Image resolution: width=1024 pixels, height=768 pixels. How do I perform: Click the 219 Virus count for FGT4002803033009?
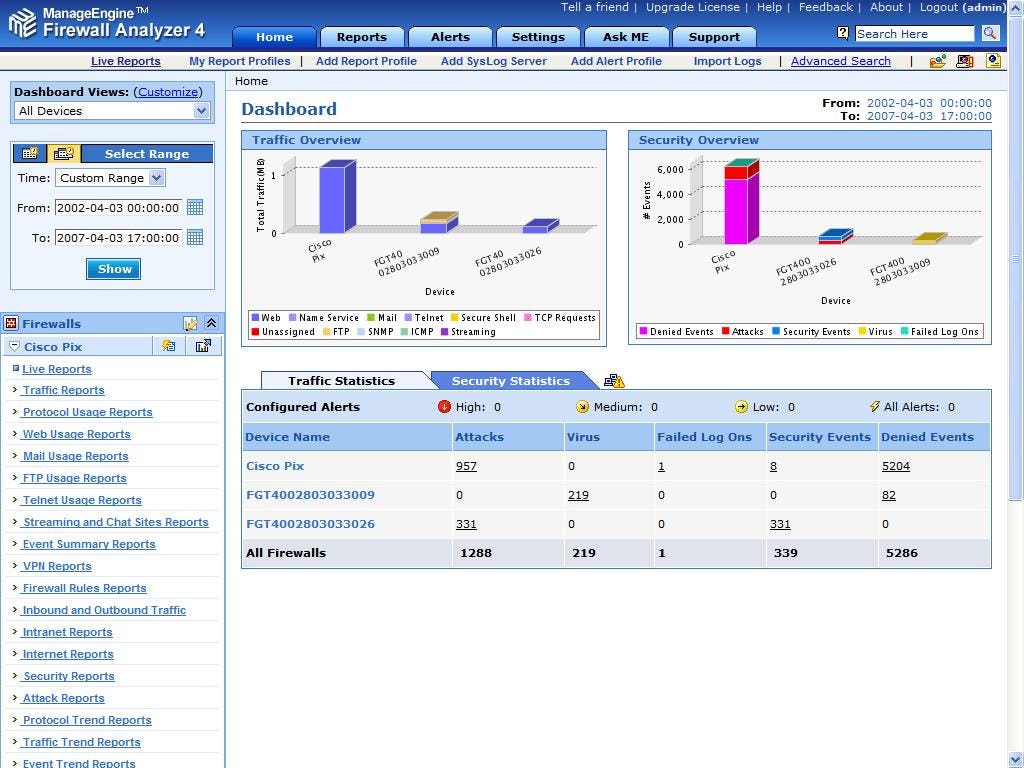click(578, 495)
